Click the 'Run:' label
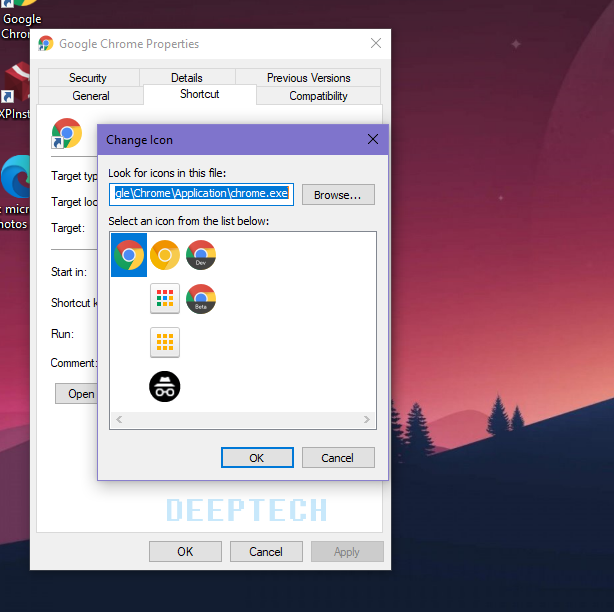Screen dimensions: 614x612 [62, 334]
